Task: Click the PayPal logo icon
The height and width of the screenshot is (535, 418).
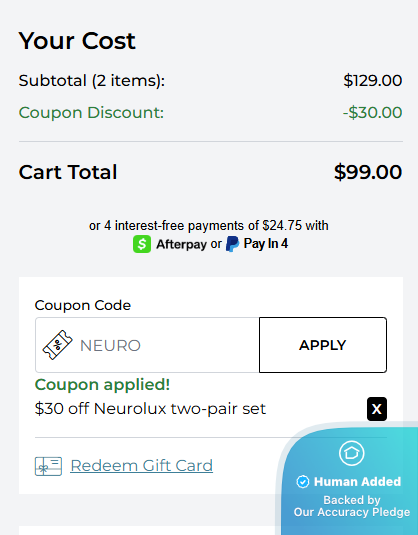Action: (x=233, y=244)
